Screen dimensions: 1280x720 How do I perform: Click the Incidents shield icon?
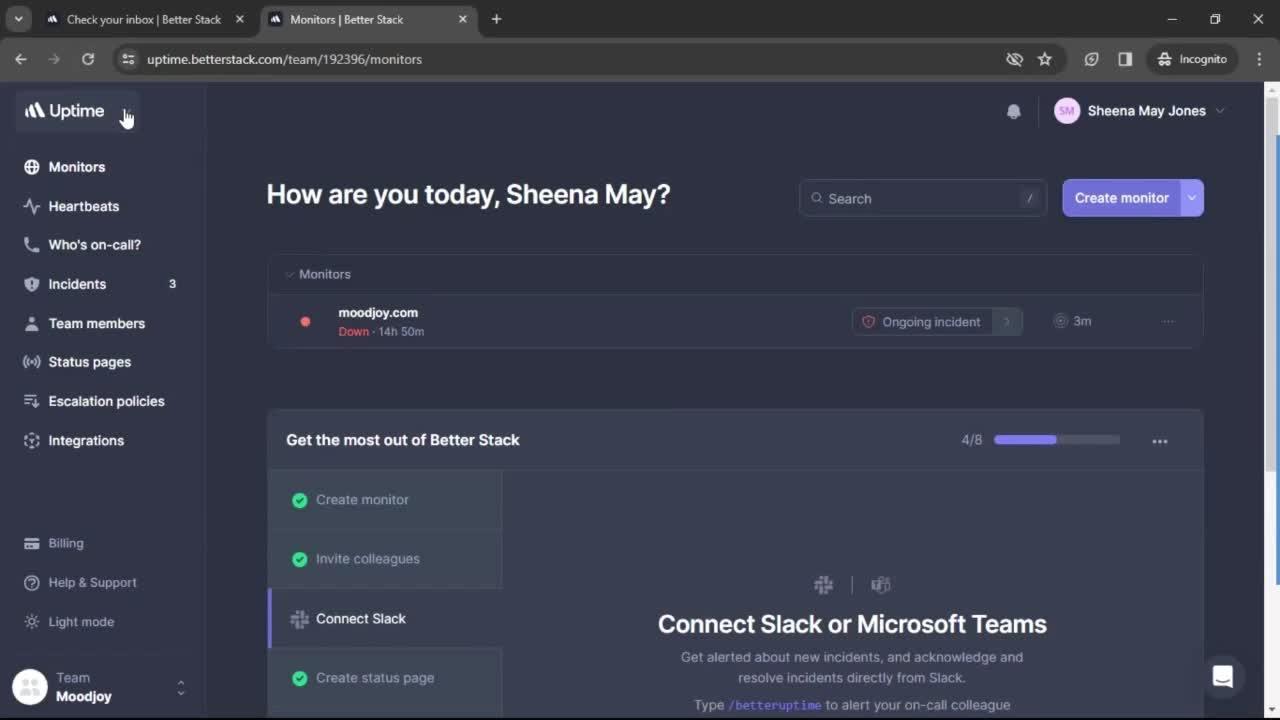click(x=32, y=284)
